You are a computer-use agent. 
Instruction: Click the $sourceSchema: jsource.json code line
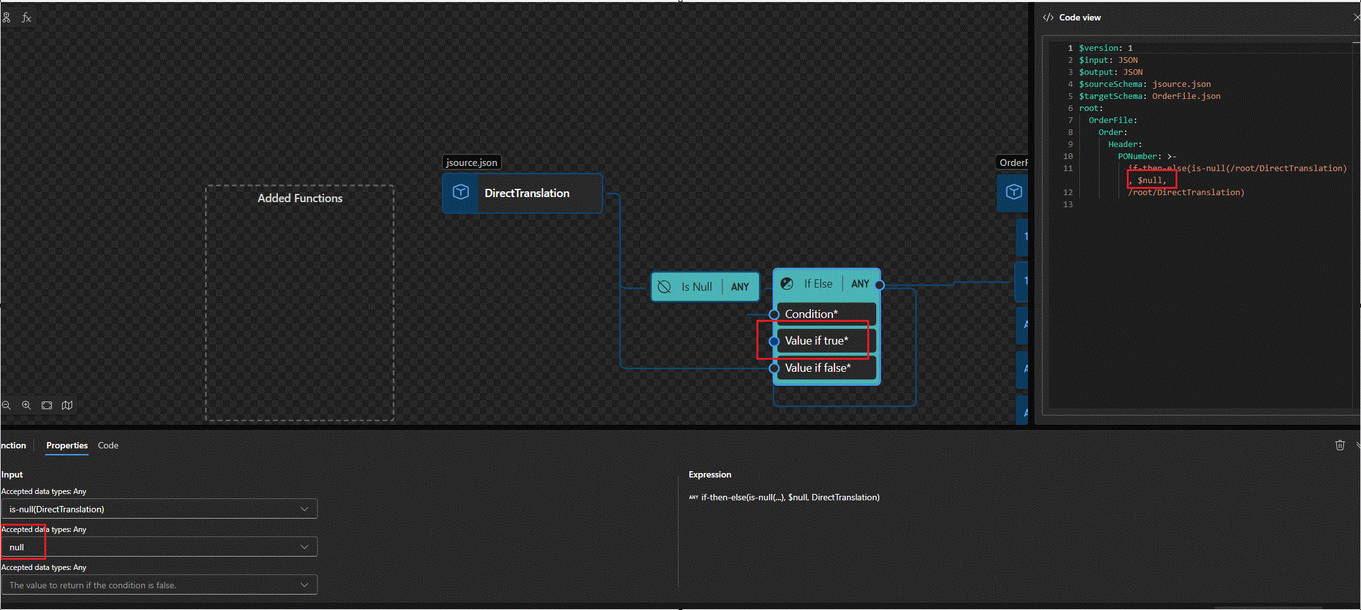(1145, 84)
